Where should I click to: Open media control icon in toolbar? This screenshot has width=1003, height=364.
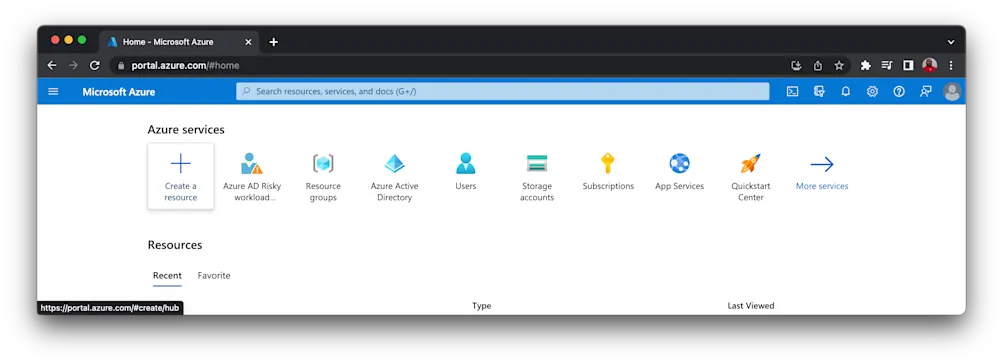click(x=887, y=65)
